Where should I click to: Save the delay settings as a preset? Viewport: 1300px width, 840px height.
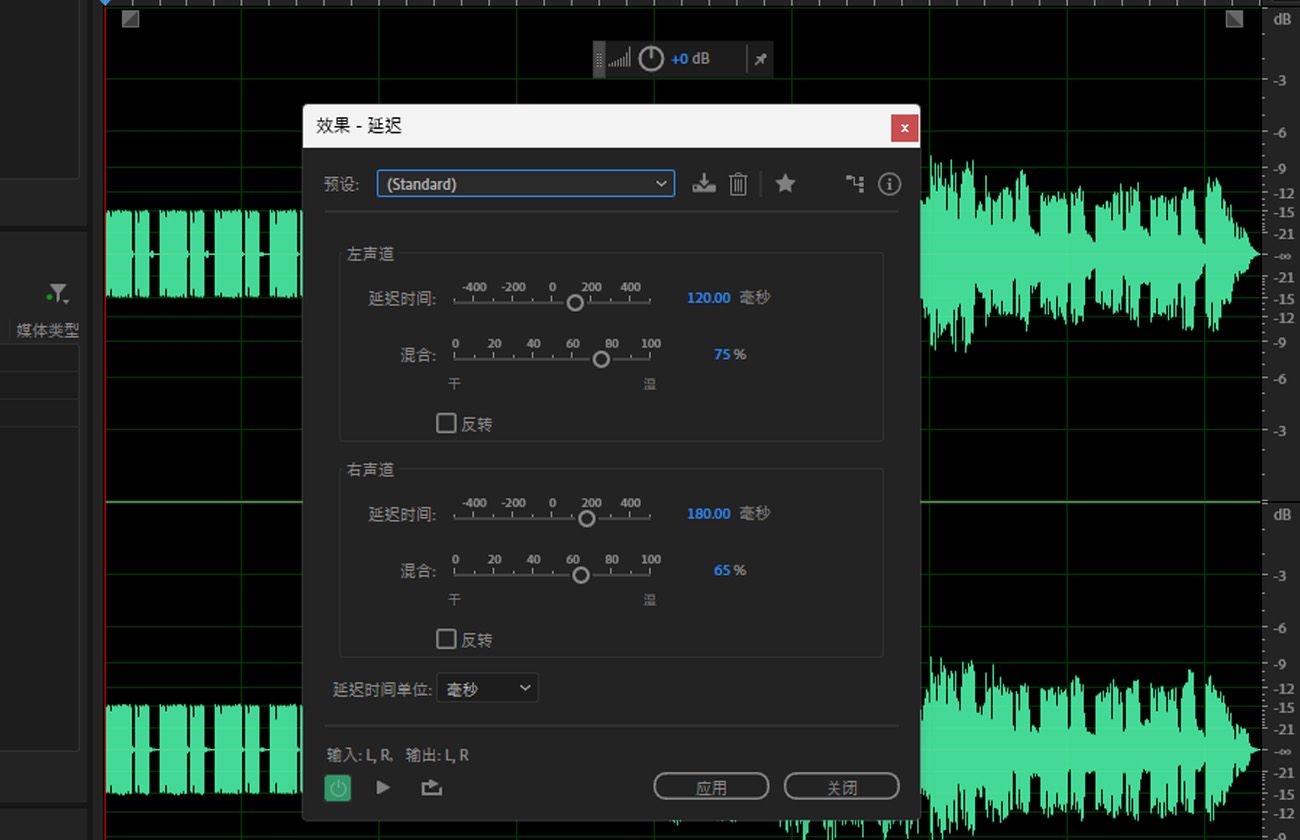704,184
